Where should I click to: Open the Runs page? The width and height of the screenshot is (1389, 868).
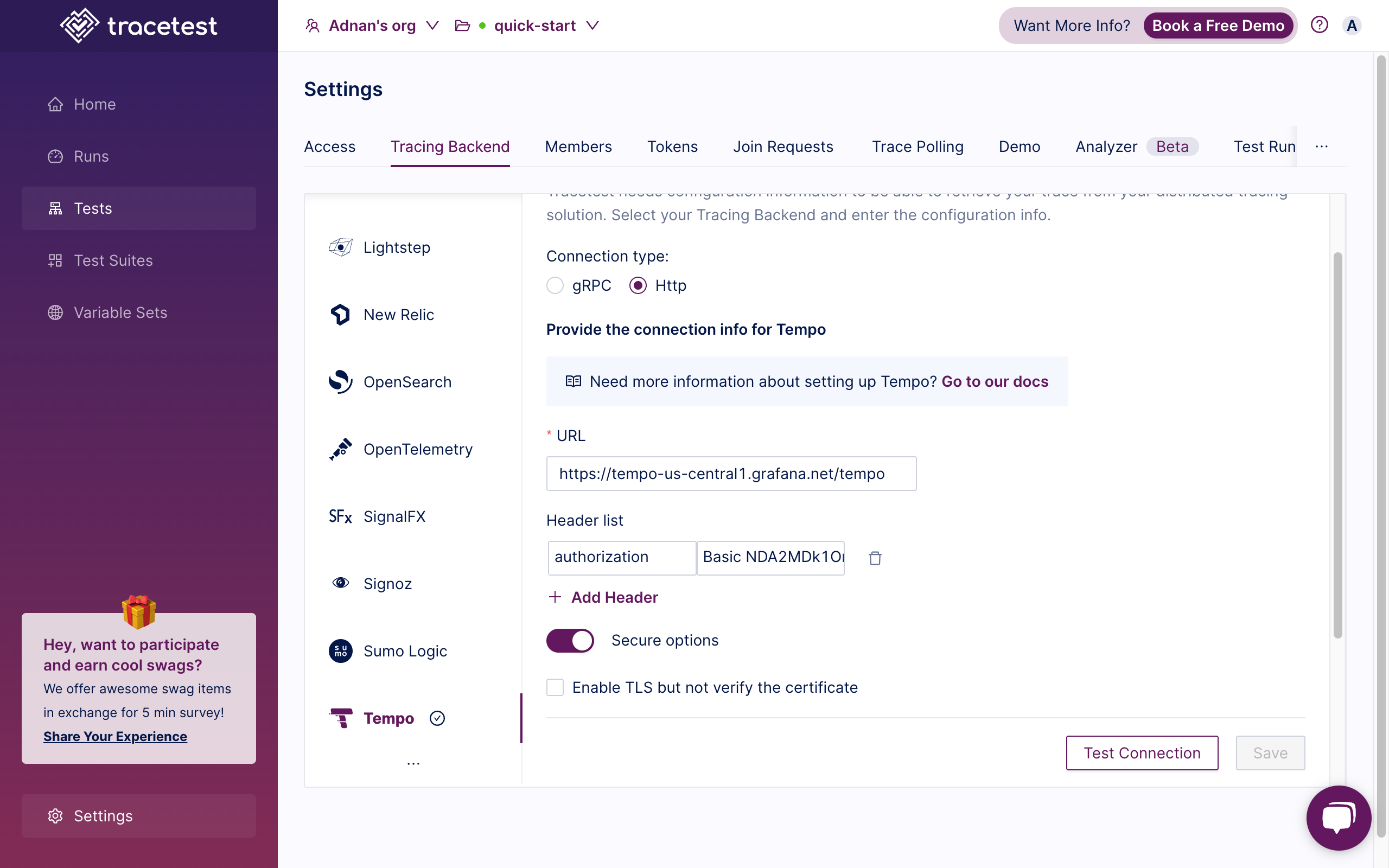[139, 156]
